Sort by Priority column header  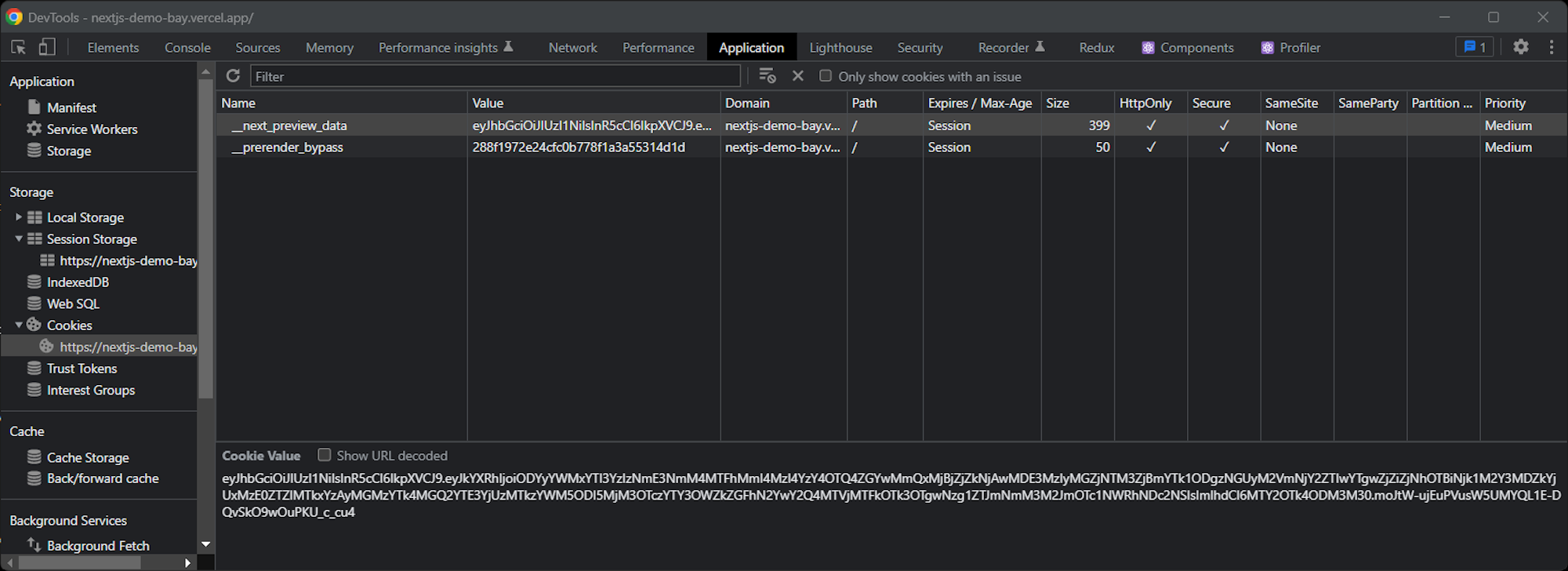(x=1523, y=103)
